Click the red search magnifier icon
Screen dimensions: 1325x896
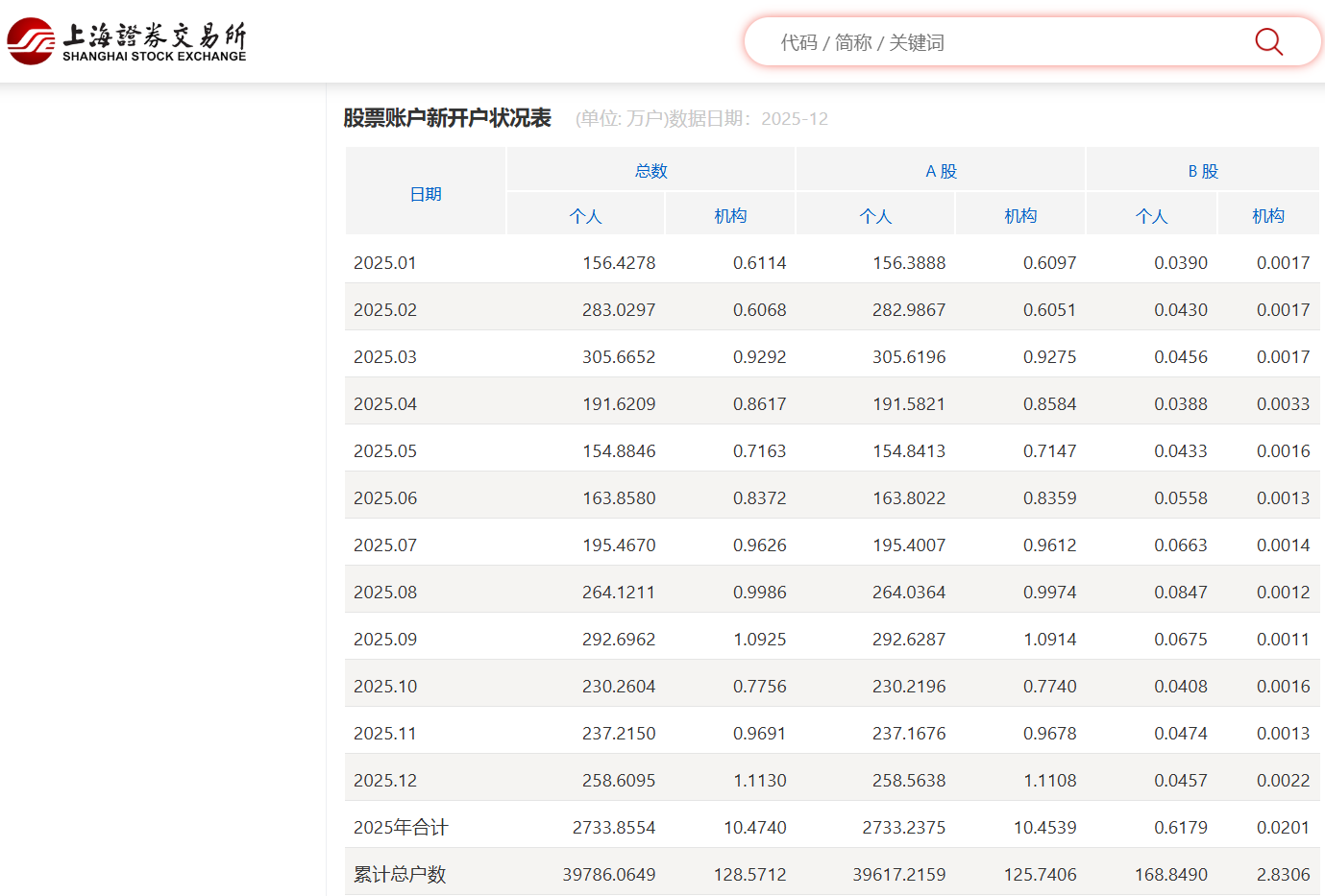click(x=1268, y=42)
